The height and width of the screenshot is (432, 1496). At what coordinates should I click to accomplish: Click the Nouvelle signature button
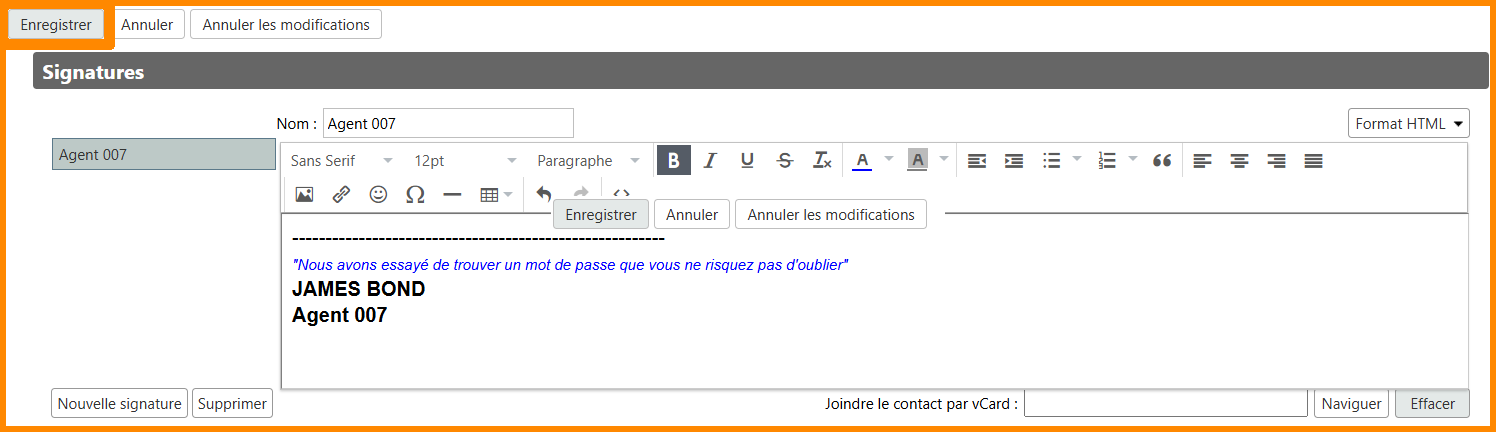119,404
